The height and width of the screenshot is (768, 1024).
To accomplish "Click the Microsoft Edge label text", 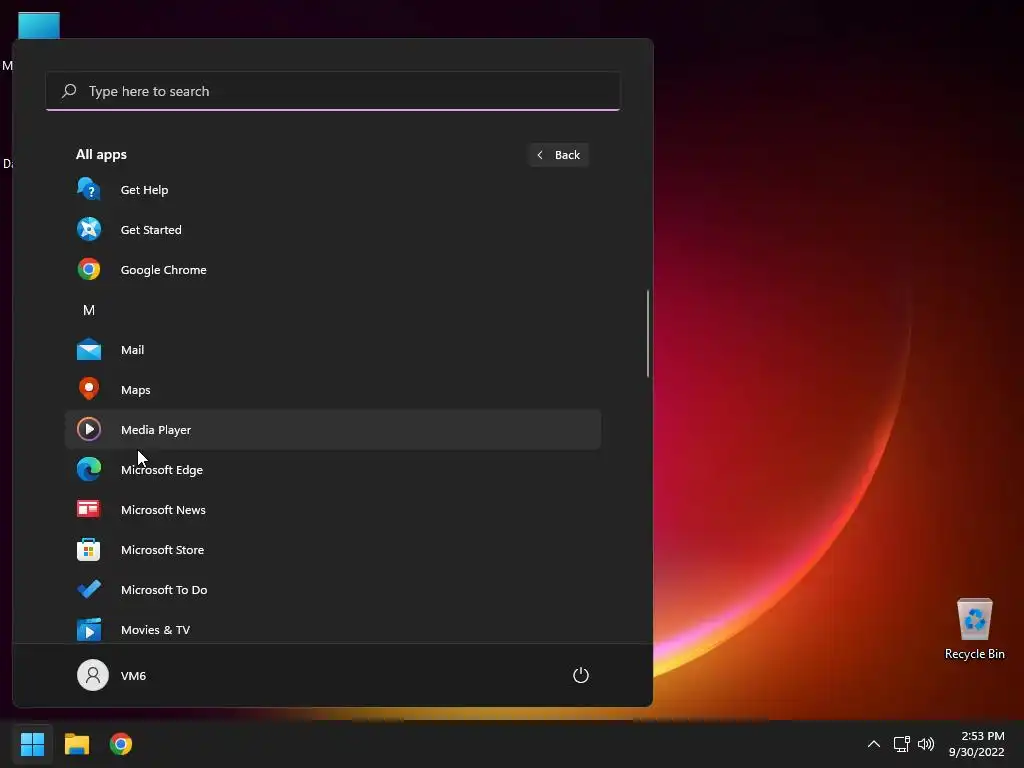I will tap(162, 470).
